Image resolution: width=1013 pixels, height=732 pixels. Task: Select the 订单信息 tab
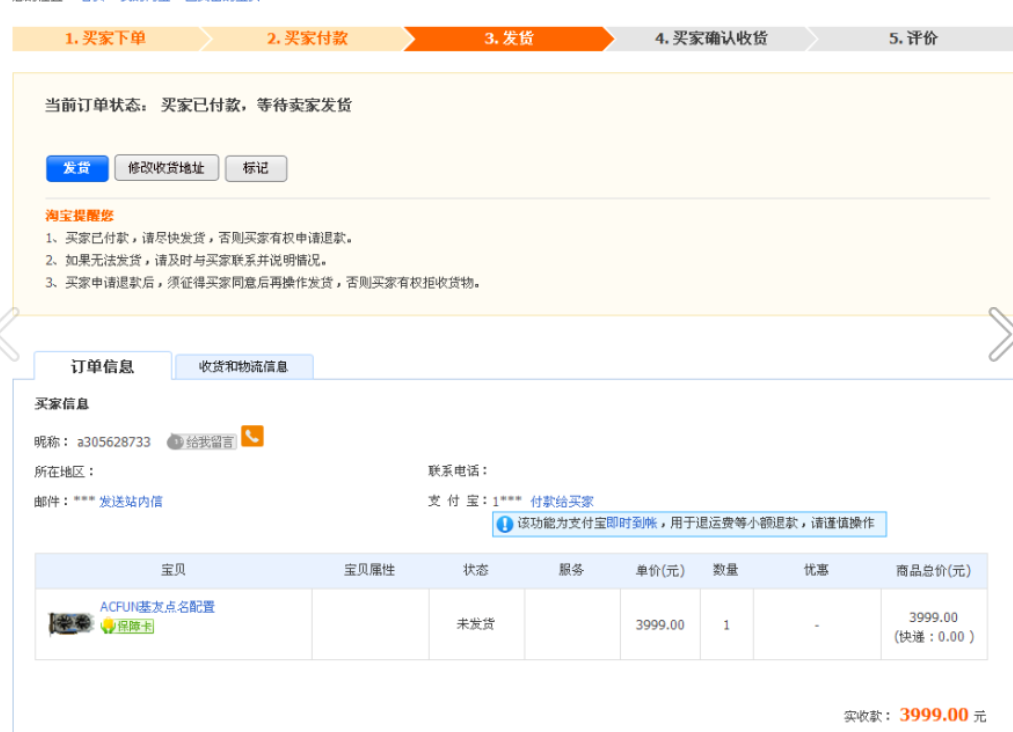103,366
